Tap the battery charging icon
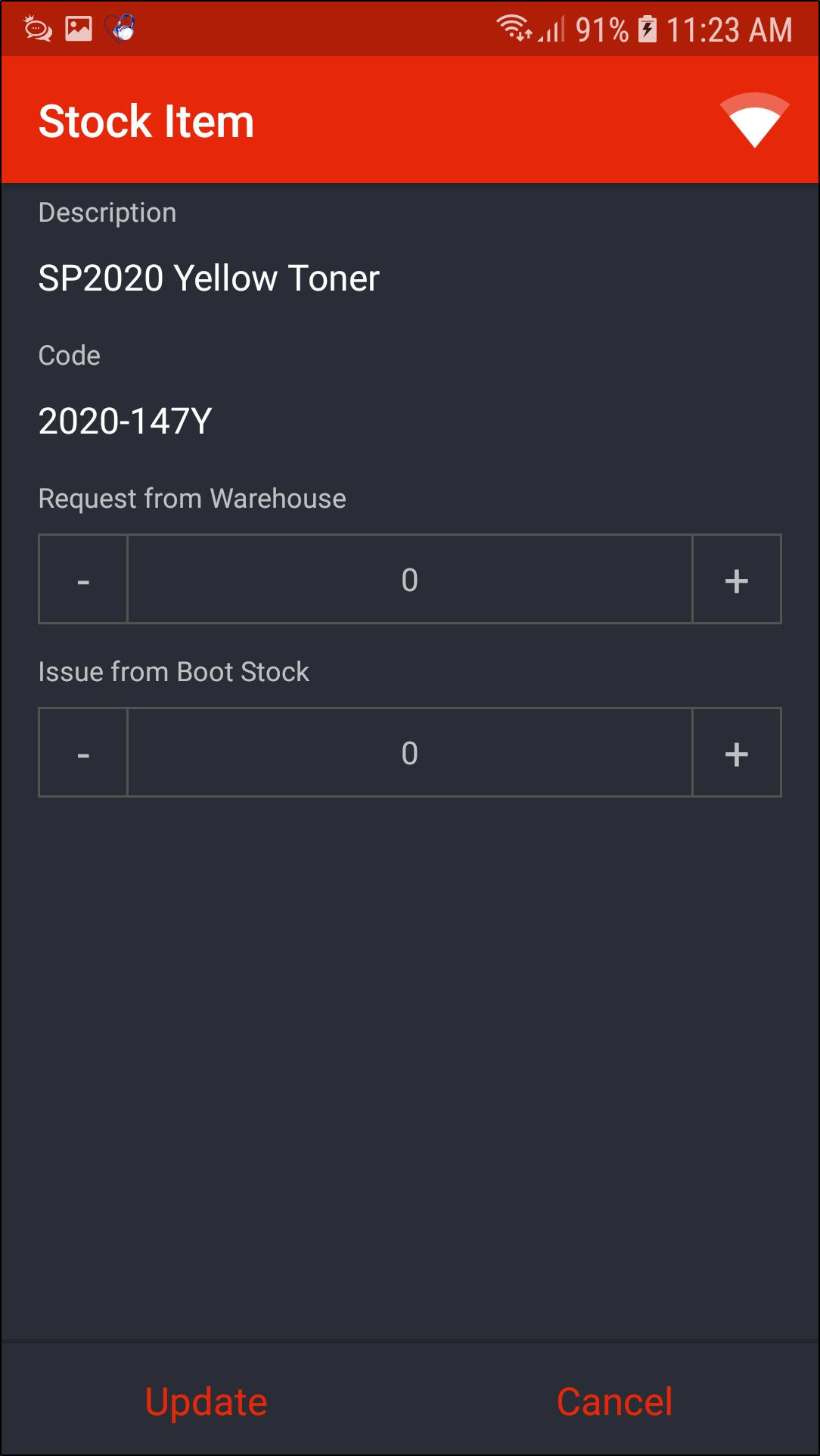This screenshot has height=1456, width=820. (648, 30)
